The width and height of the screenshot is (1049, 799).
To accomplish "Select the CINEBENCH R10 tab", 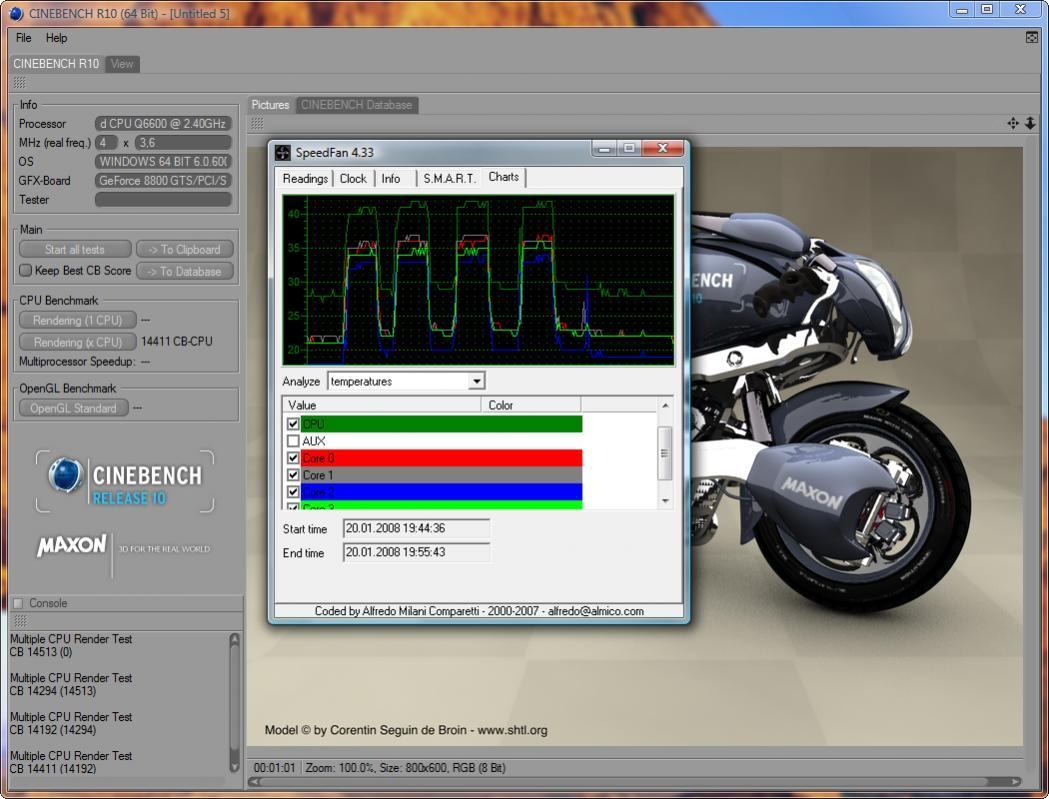I will (x=56, y=64).
